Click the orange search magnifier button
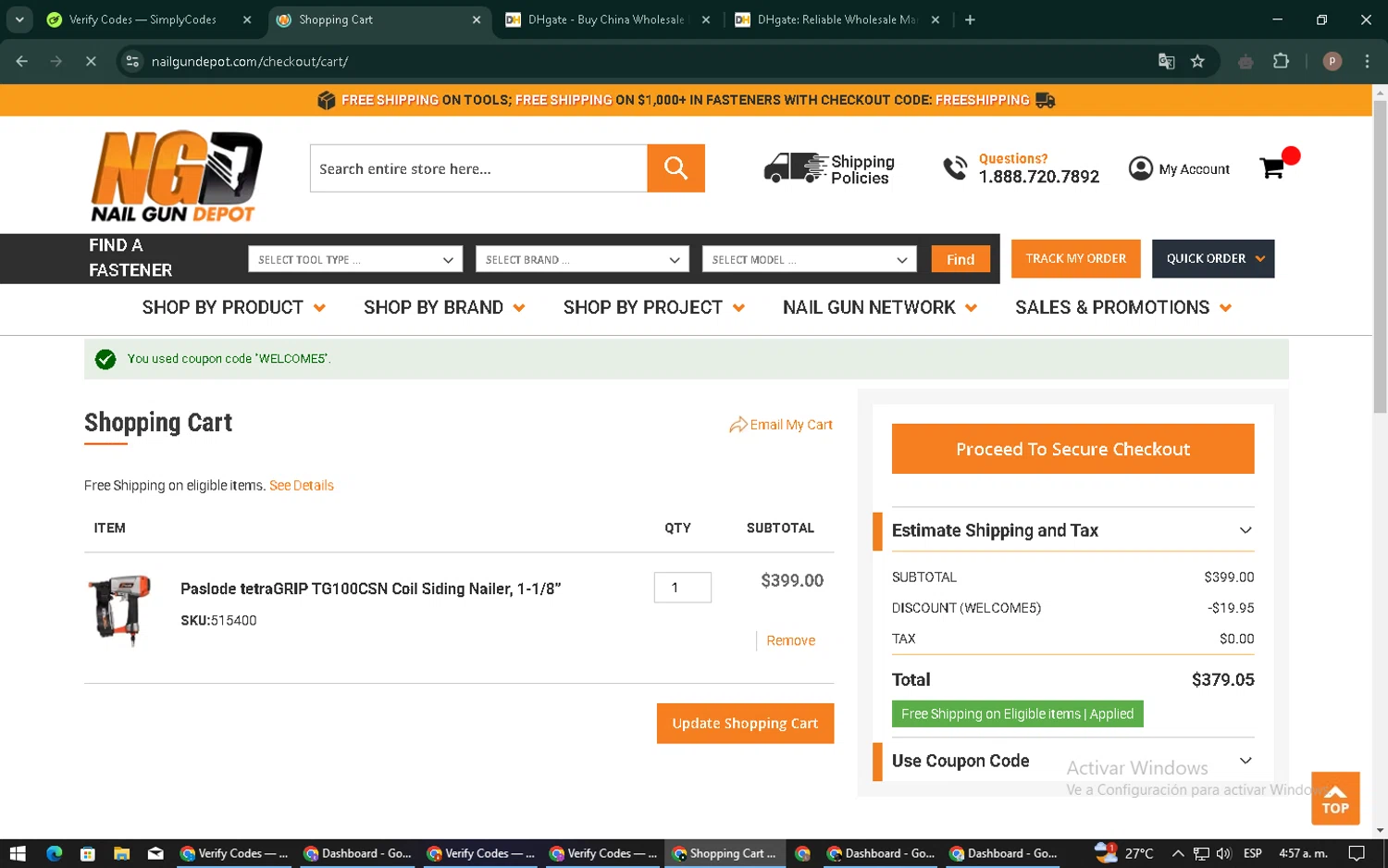Image resolution: width=1388 pixels, height=868 pixels. coord(675,168)
